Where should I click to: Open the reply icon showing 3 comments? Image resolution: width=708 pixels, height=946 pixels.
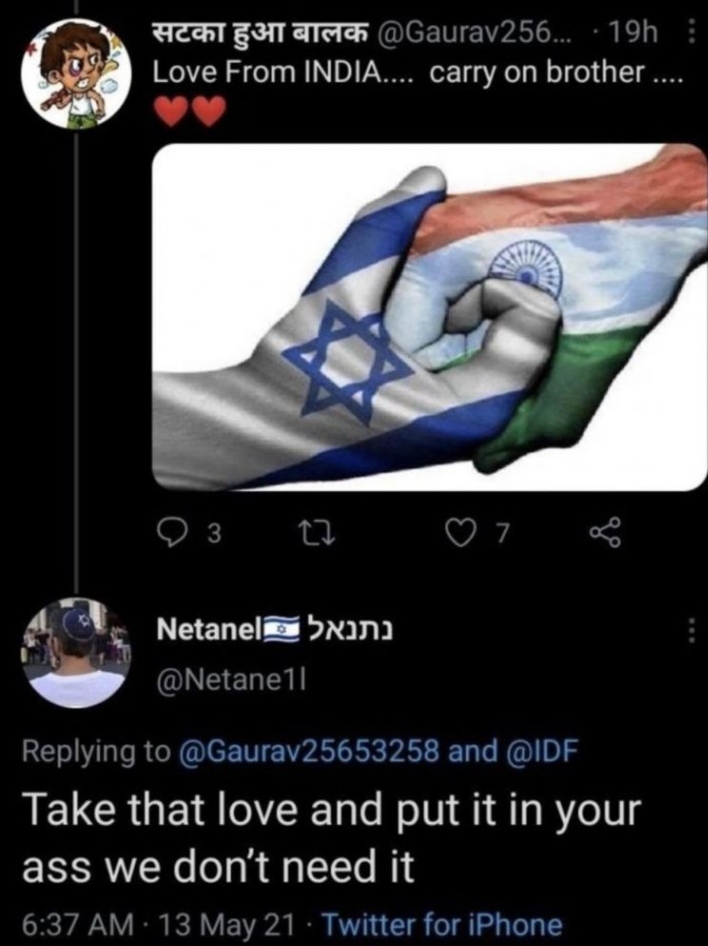point(171,533)
